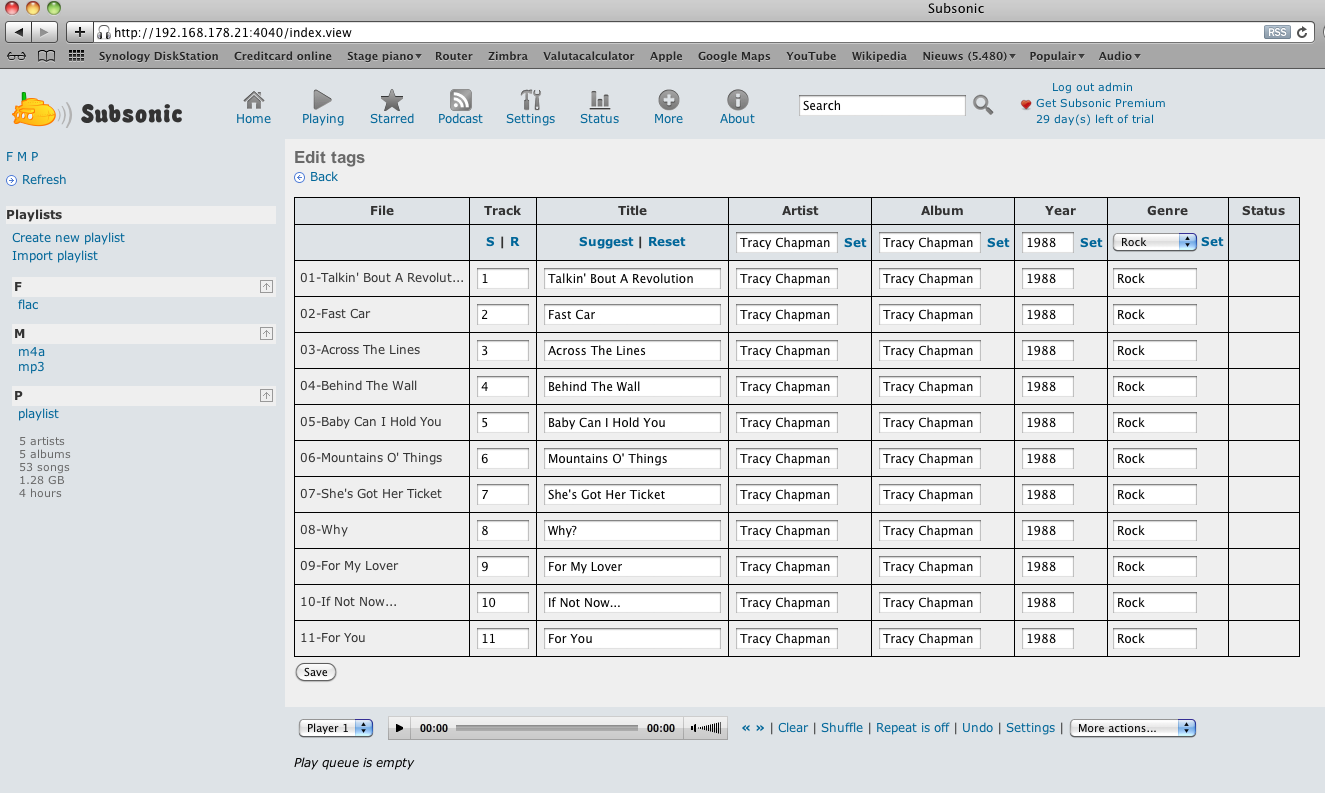The width and height of the screenshot is (1325, 793).
Task: Open the More plus icon
Action: coord(668,99)
